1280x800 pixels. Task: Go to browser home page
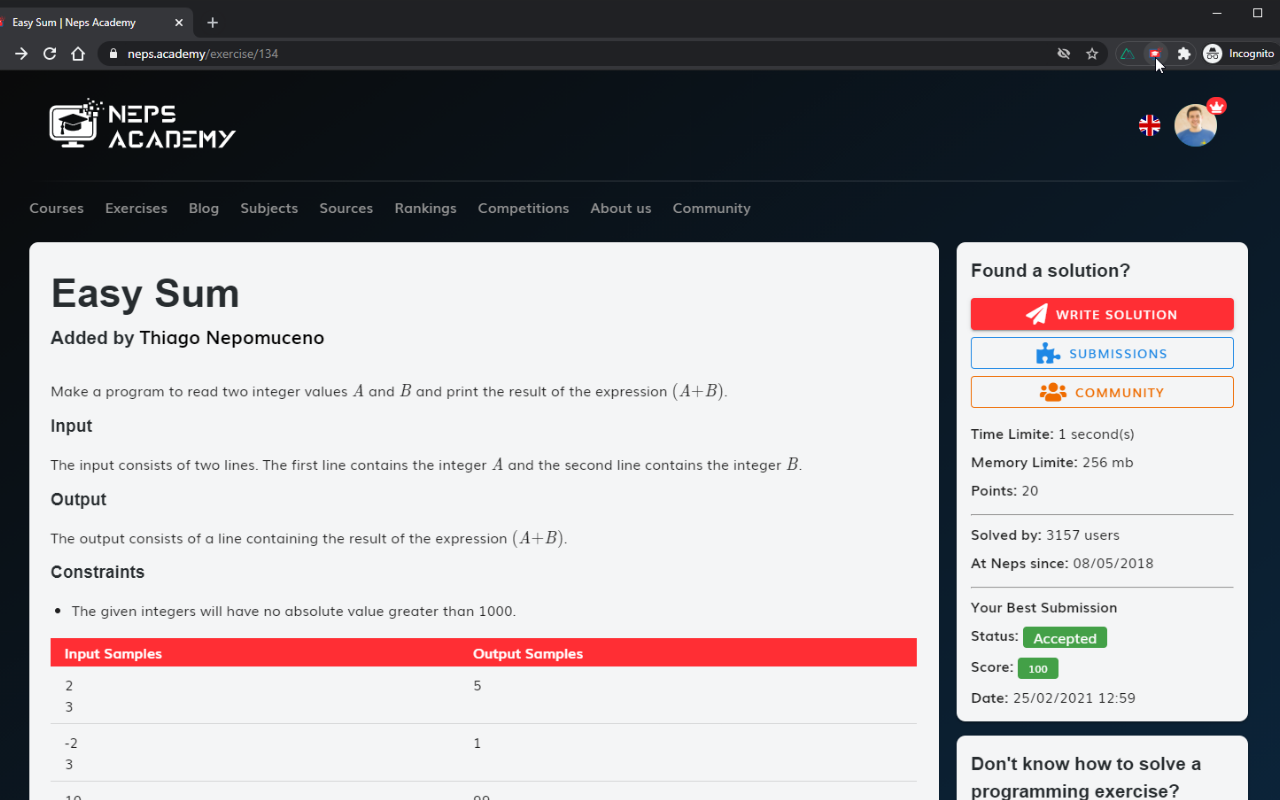point(78,54)
